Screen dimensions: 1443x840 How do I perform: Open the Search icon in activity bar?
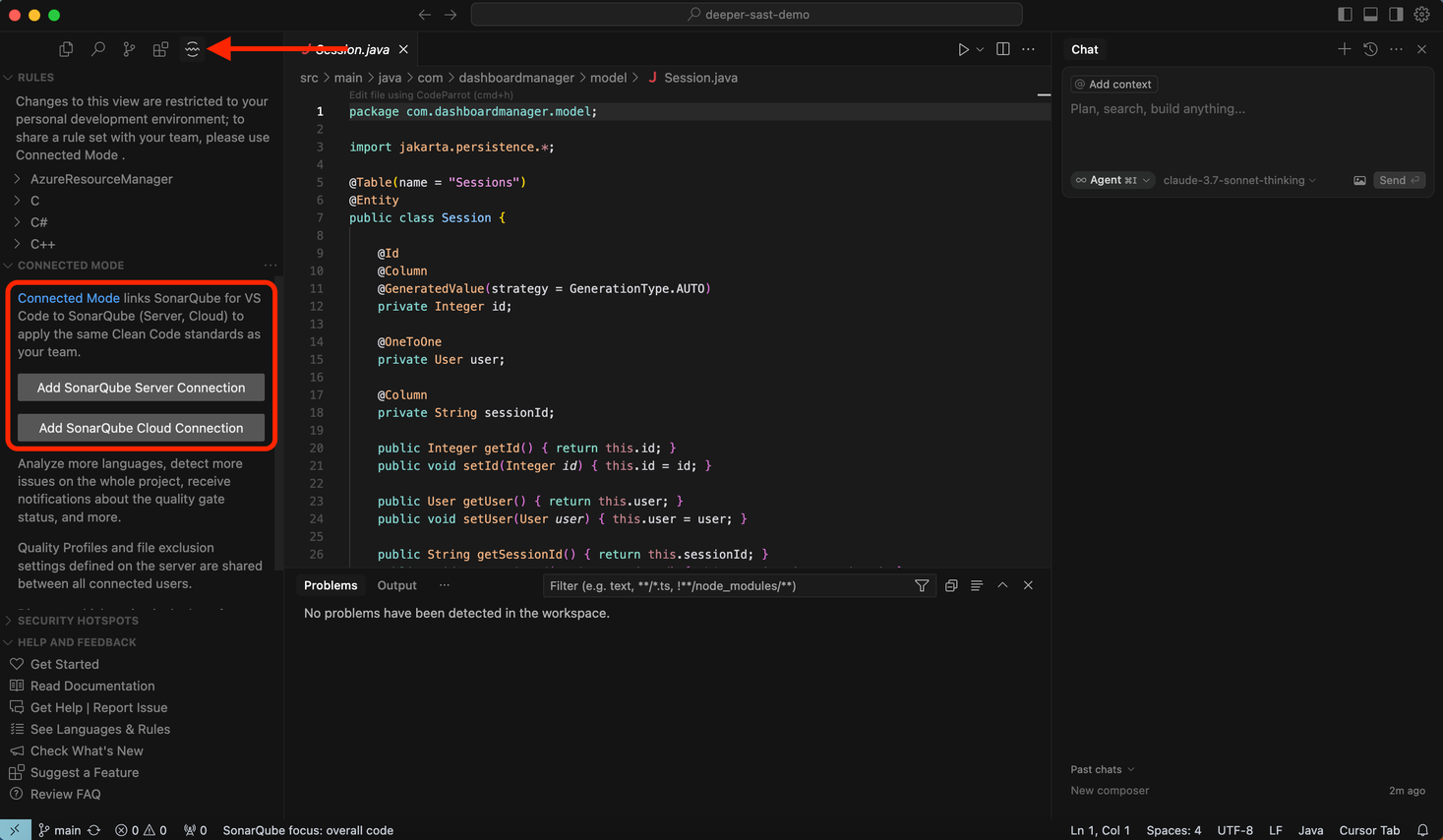click(96, 47)
